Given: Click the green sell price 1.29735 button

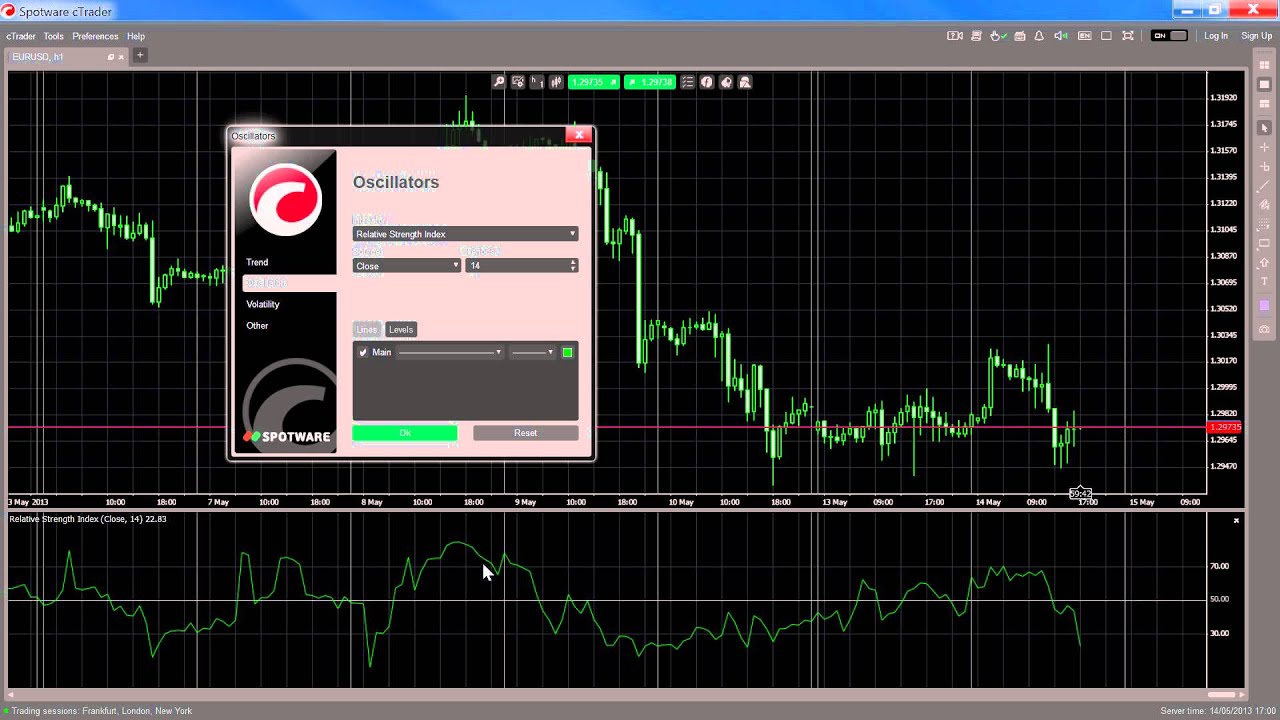Looking at the screenshot, I should [594, 82].
